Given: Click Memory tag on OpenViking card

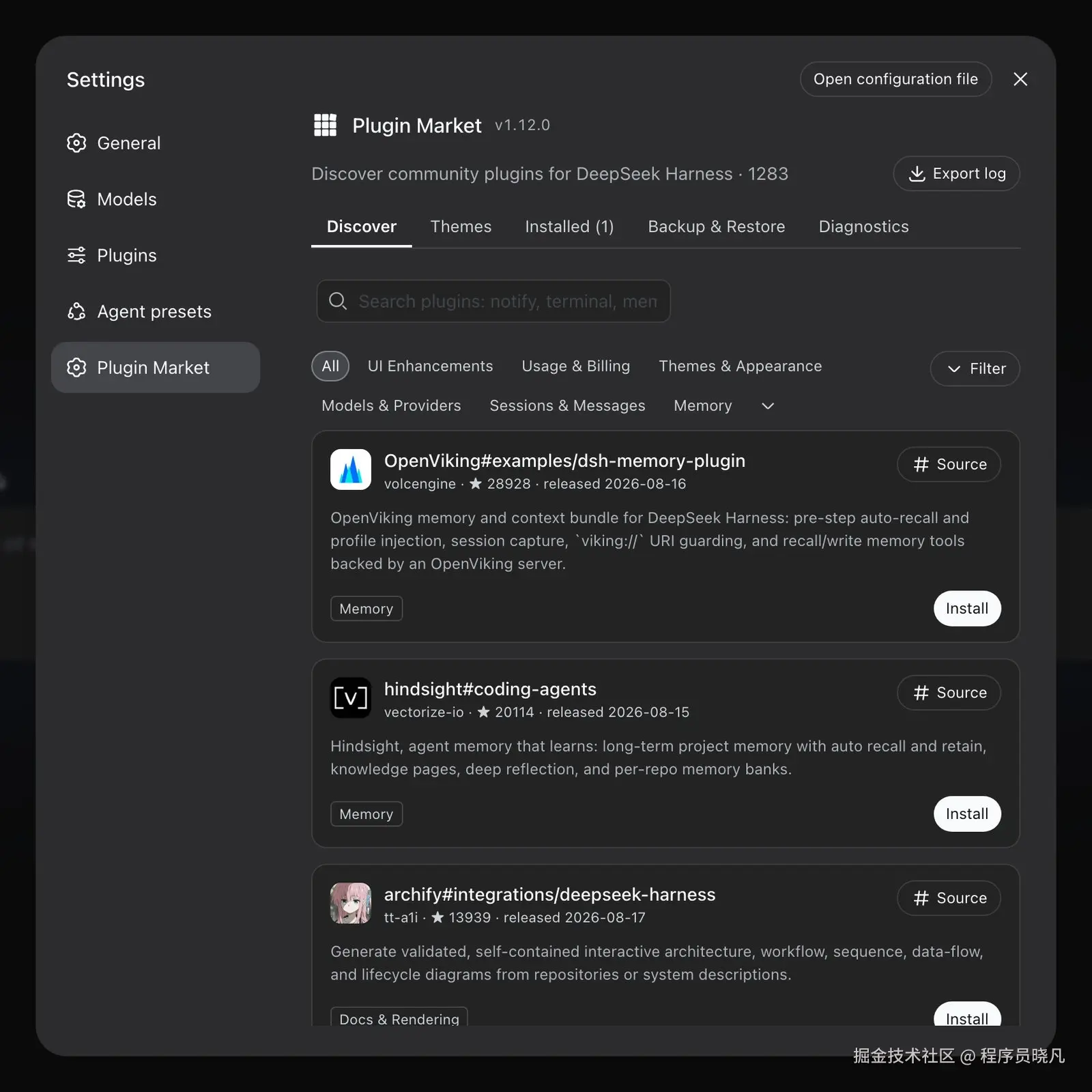Looking at the screenshot, I should point(367,609).
